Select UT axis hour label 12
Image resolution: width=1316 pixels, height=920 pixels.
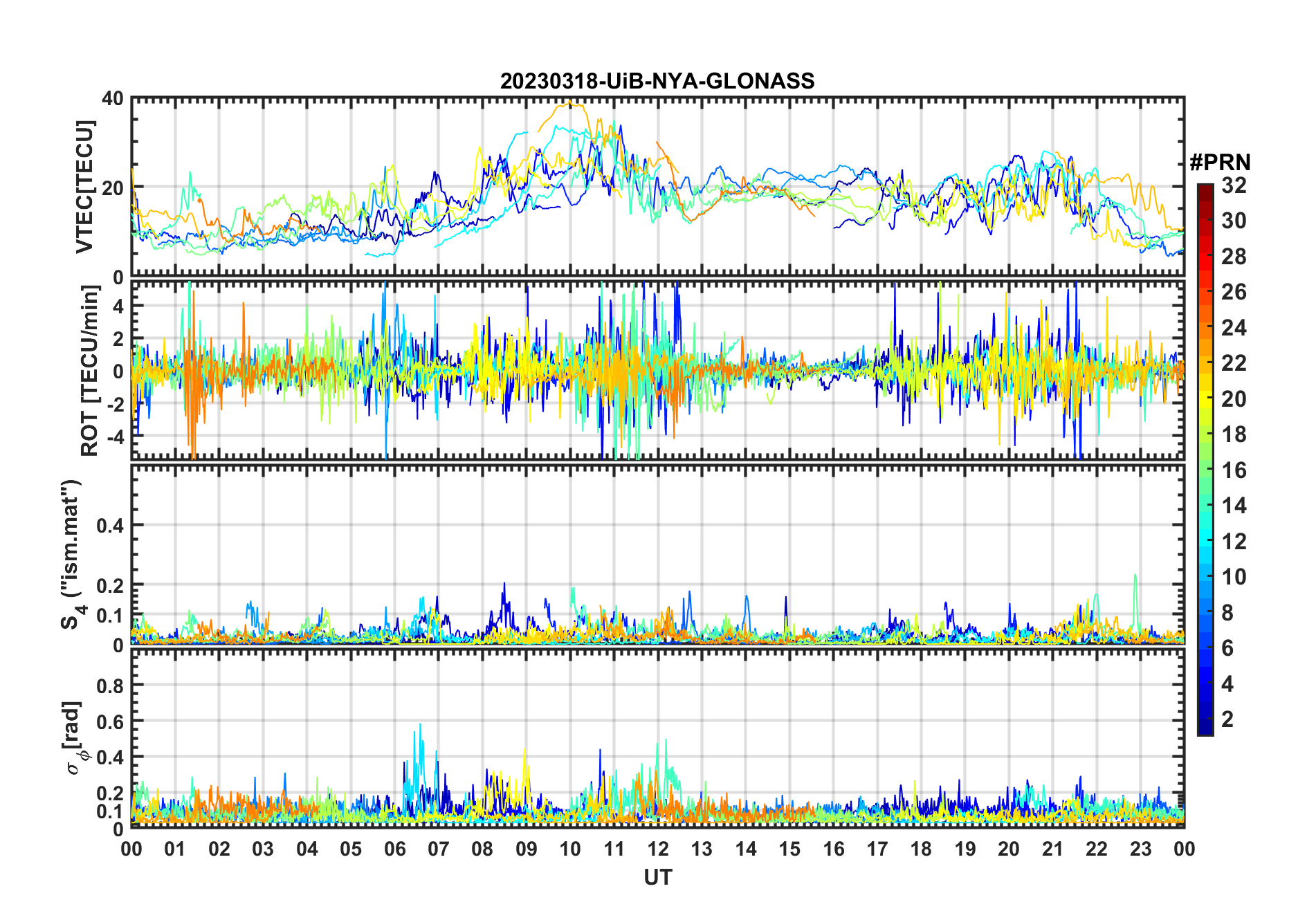tap(658, 849)
